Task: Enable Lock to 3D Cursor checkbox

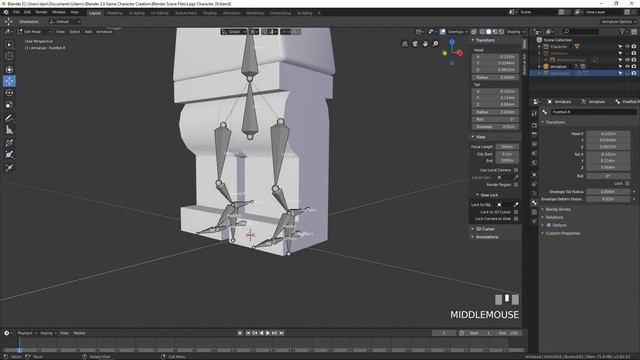Action: (516, 212)
